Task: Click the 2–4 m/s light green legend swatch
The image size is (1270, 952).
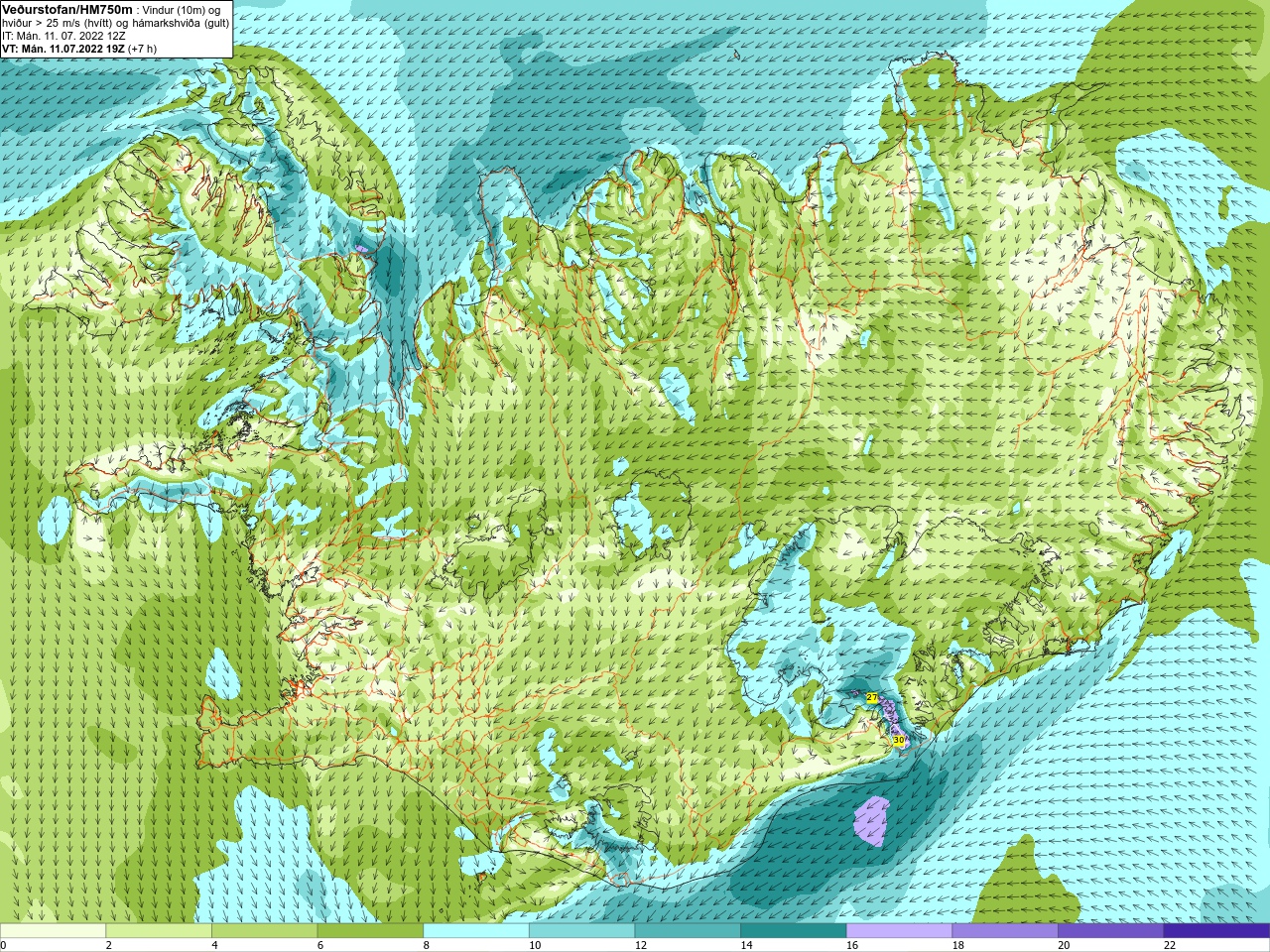Action: click(x=159, y=931)
